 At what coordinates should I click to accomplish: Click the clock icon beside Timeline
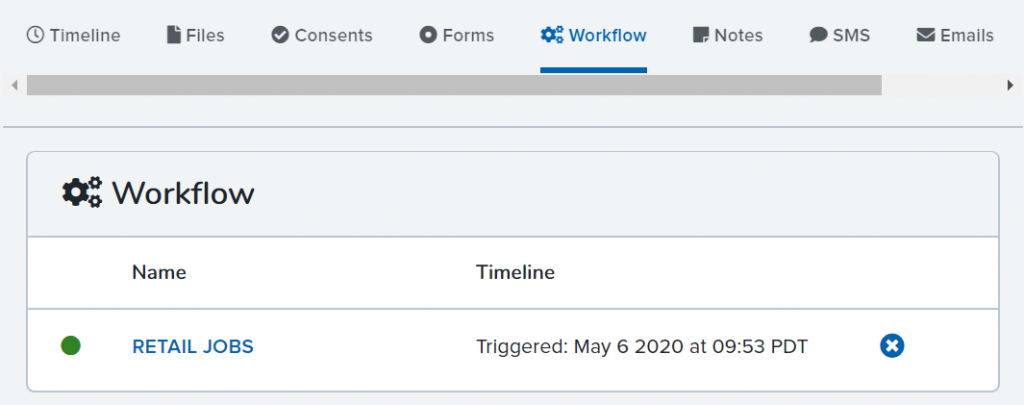point(35,35)
